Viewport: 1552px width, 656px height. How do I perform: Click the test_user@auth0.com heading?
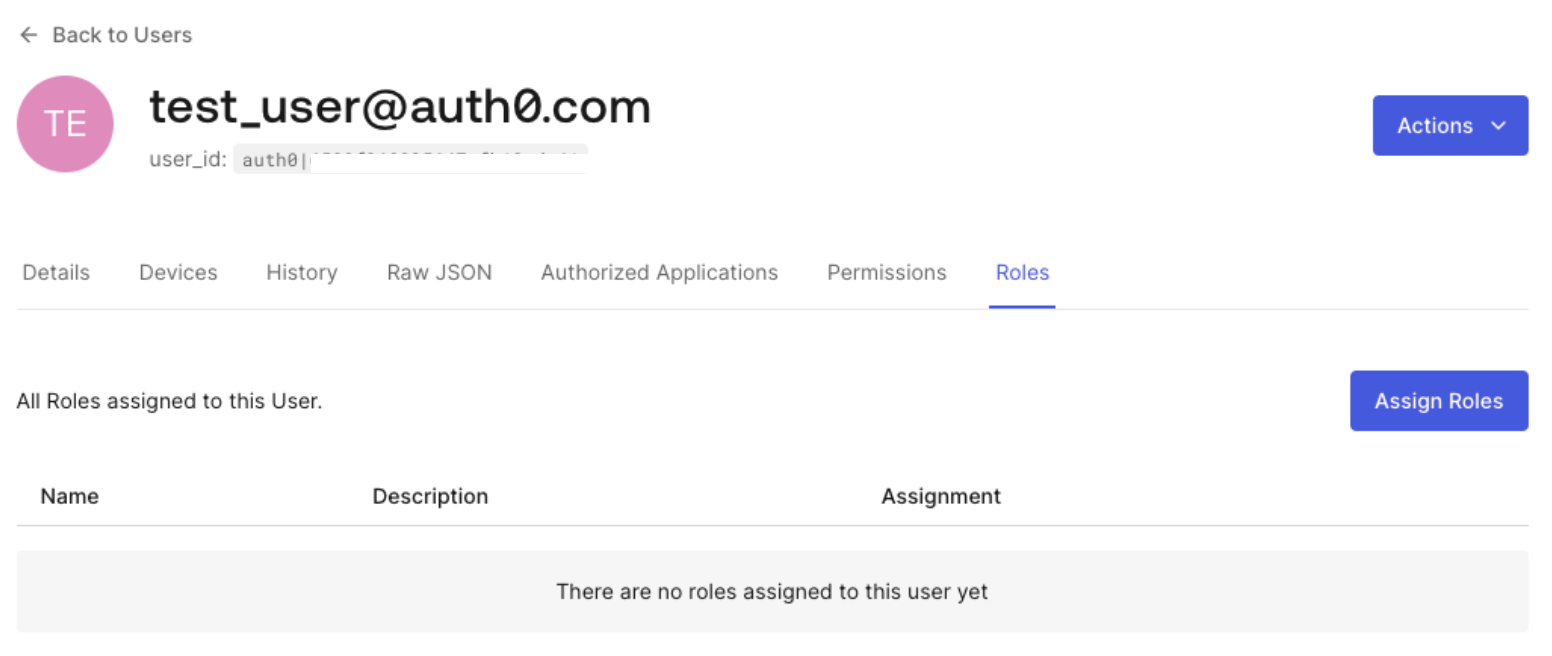click(399, 106)
